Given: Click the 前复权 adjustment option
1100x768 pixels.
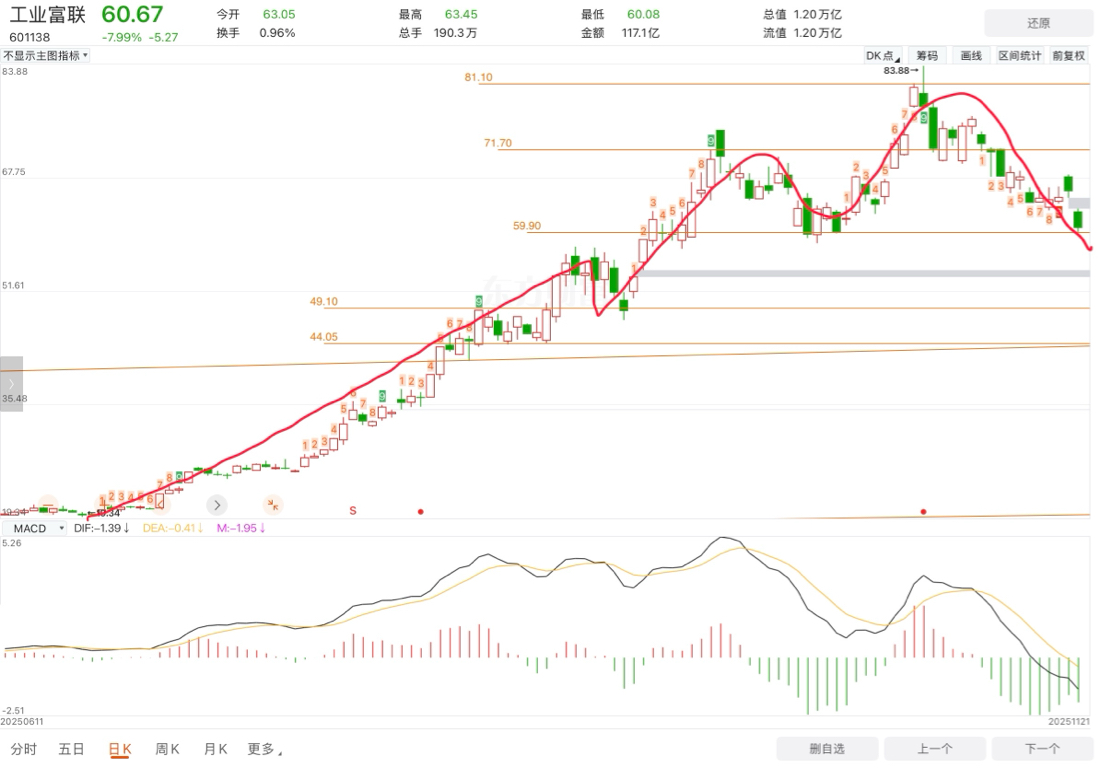Looking at the screenshot, I should point(1068,55).
